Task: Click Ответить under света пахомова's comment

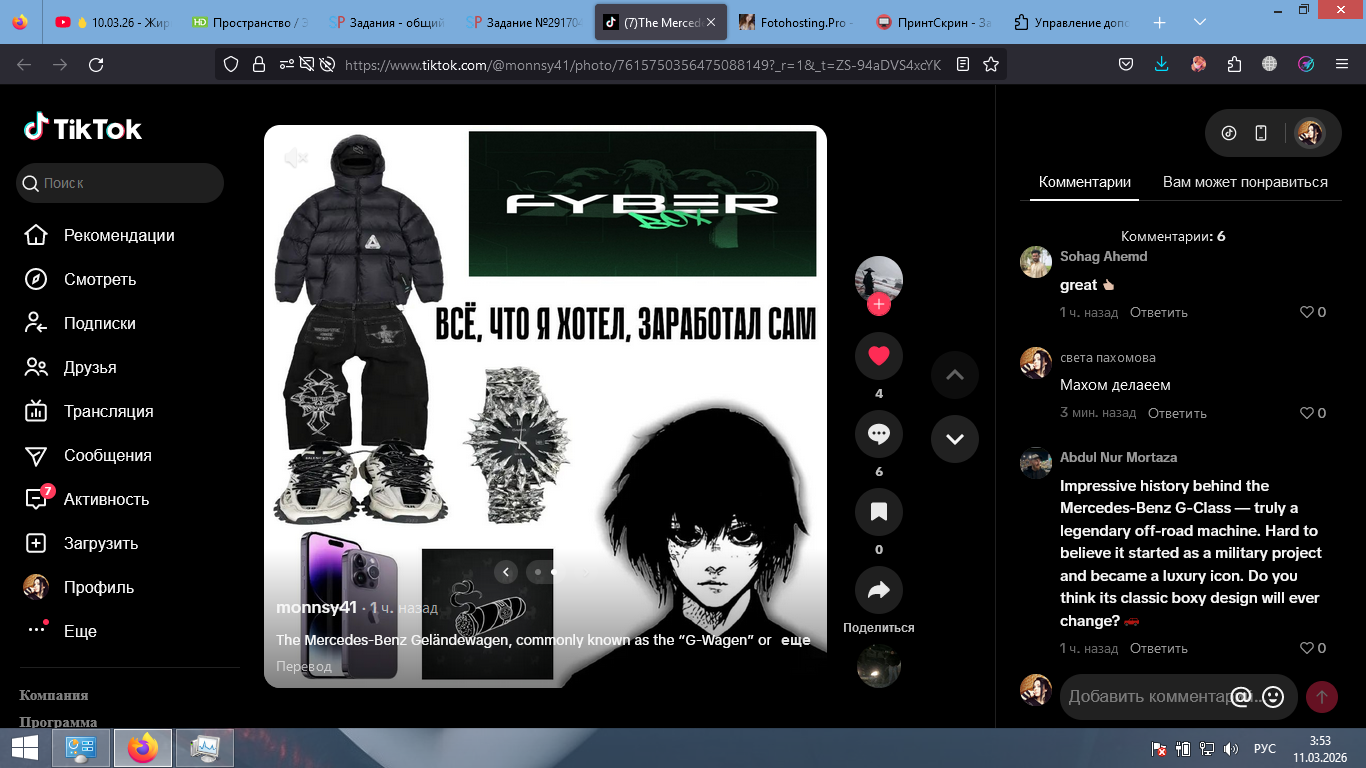Action: coord(1177,413)
